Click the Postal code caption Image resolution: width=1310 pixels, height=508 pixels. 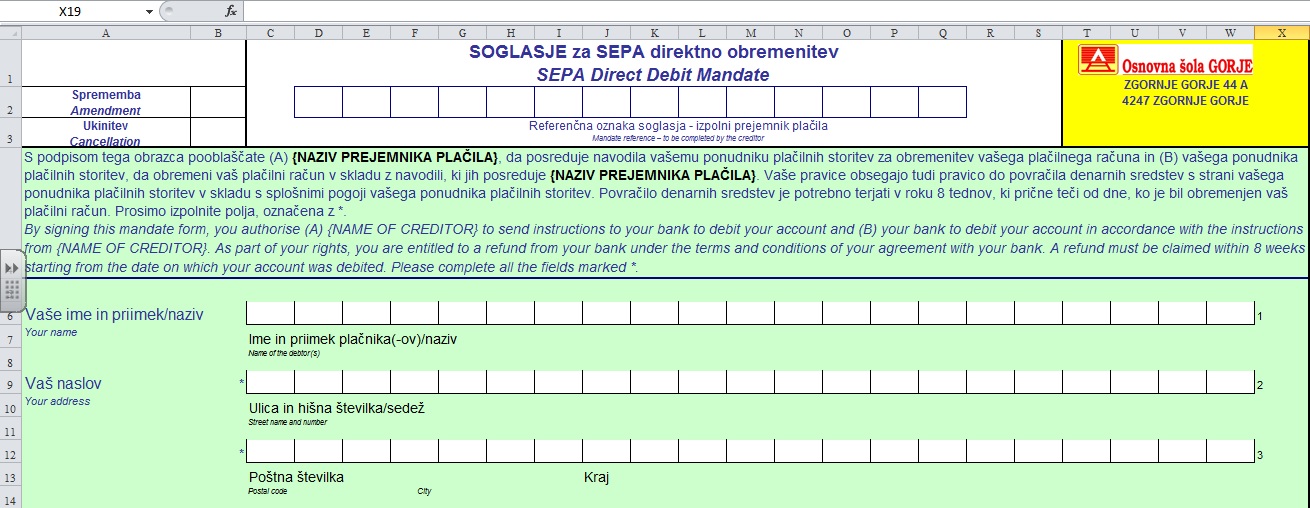(267, 491)
